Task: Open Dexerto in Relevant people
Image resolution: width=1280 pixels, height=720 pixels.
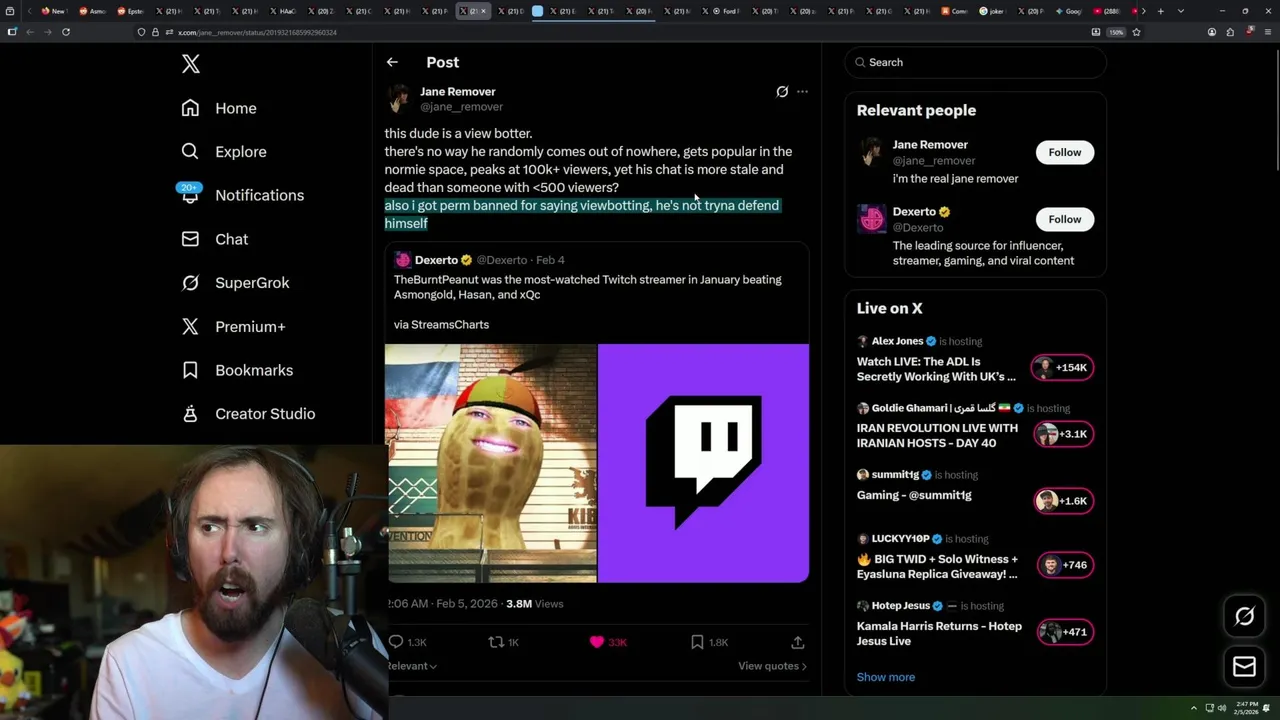Action: point(914,212)
